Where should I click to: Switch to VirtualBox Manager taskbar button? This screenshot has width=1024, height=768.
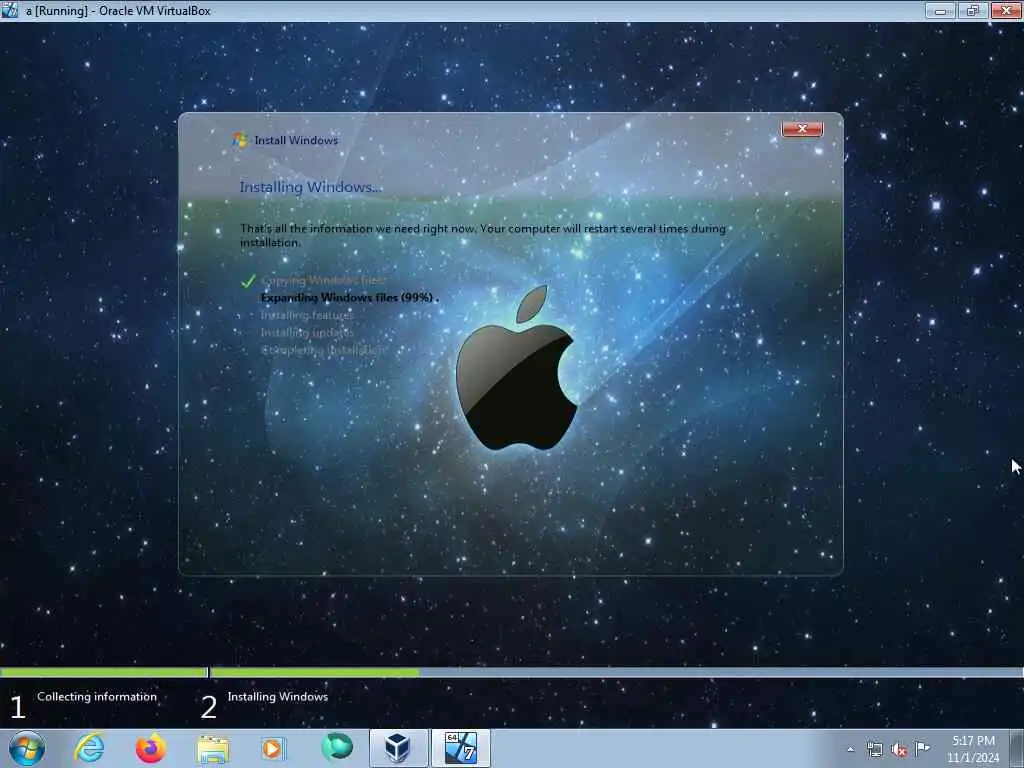[398, 748]
